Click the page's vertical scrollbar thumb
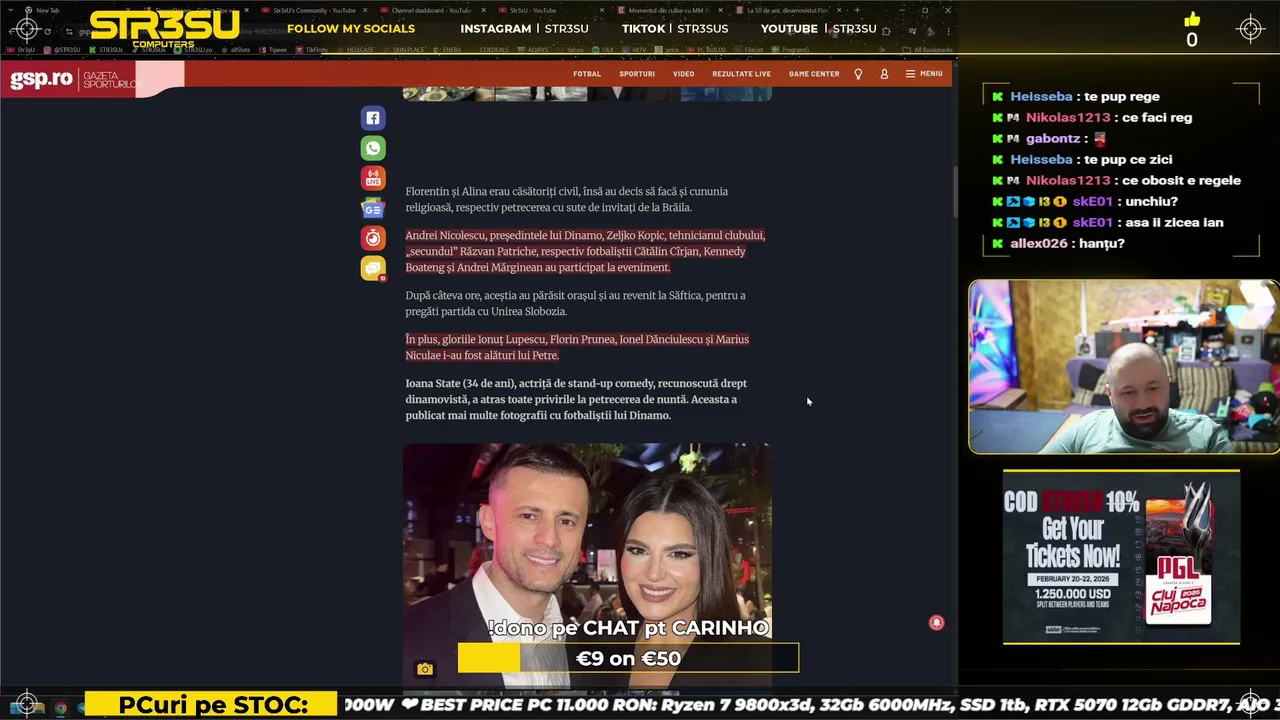Image resolution: width=1280 pixels, height=720 pixels. click(x=954, y=190)
